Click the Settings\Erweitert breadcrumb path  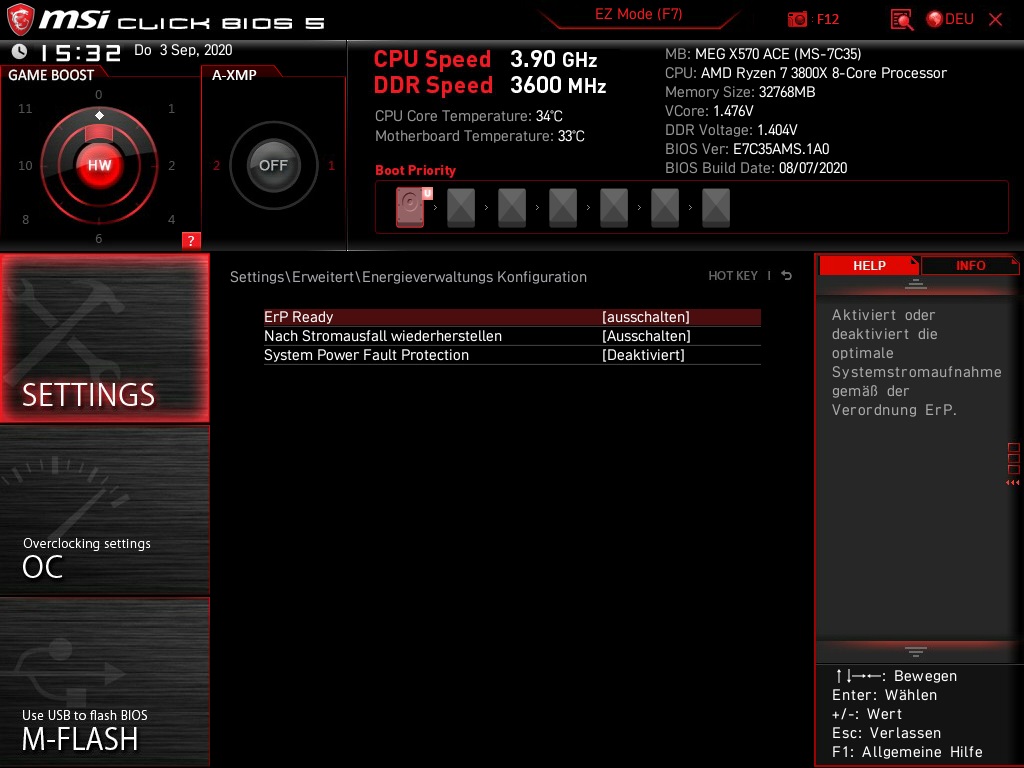click(x=408, y=277)
